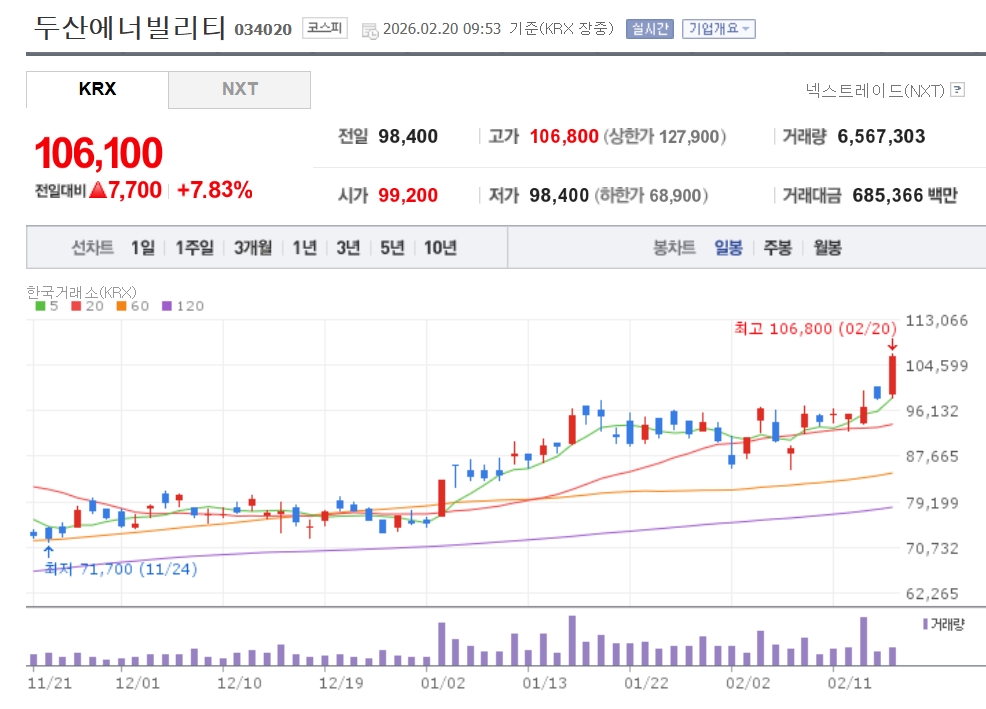Click the orange 60-day moving average legend square
Image resolution: width=986 pixels, height=709 pixels.
coord(121,306)
